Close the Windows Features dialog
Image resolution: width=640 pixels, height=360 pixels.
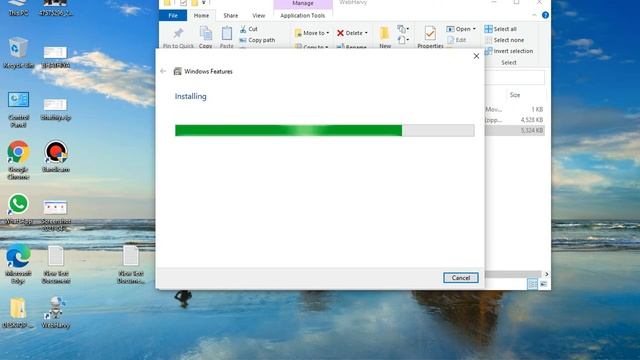pos(476,56)
